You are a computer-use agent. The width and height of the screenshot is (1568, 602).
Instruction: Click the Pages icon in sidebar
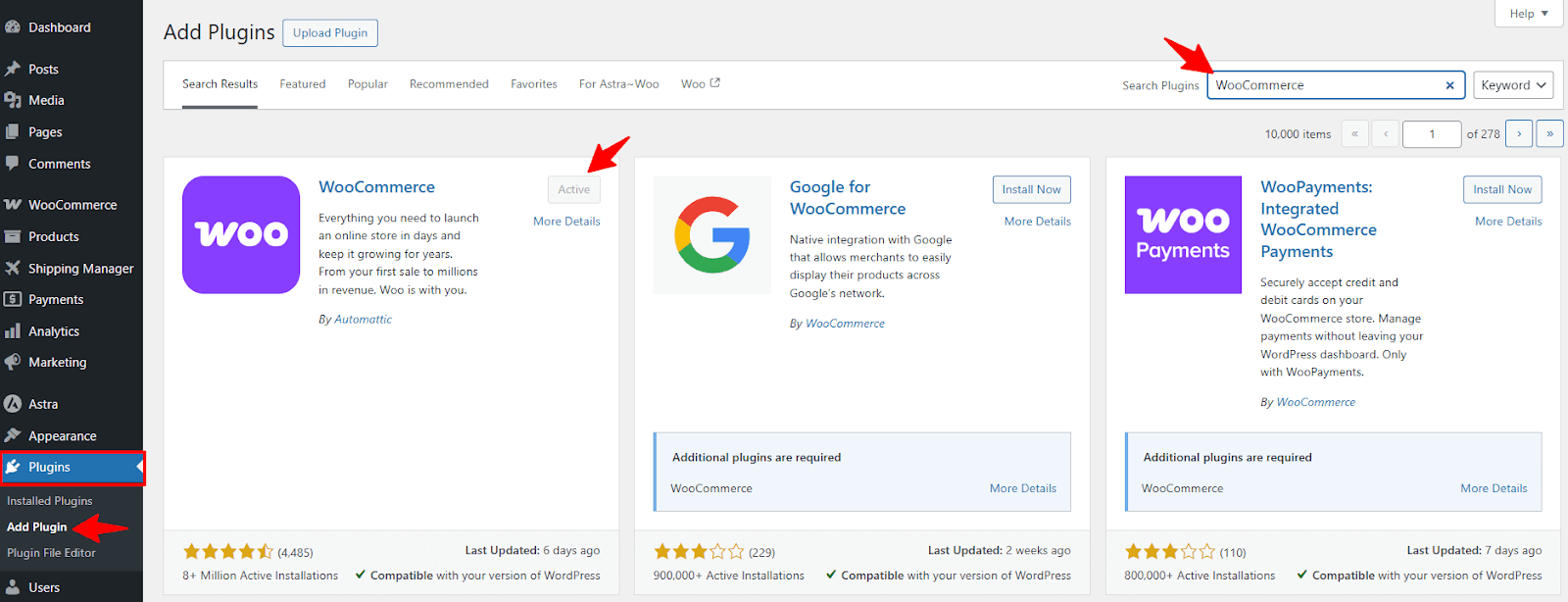coord(13,131)
